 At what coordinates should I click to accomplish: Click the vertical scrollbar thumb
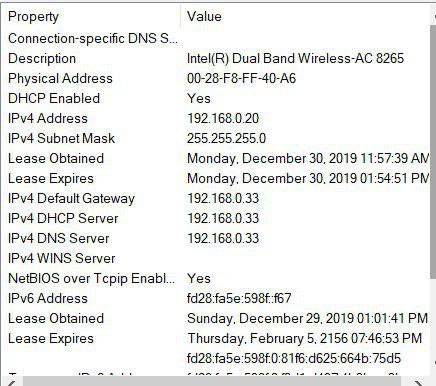(x=433, y=152)
